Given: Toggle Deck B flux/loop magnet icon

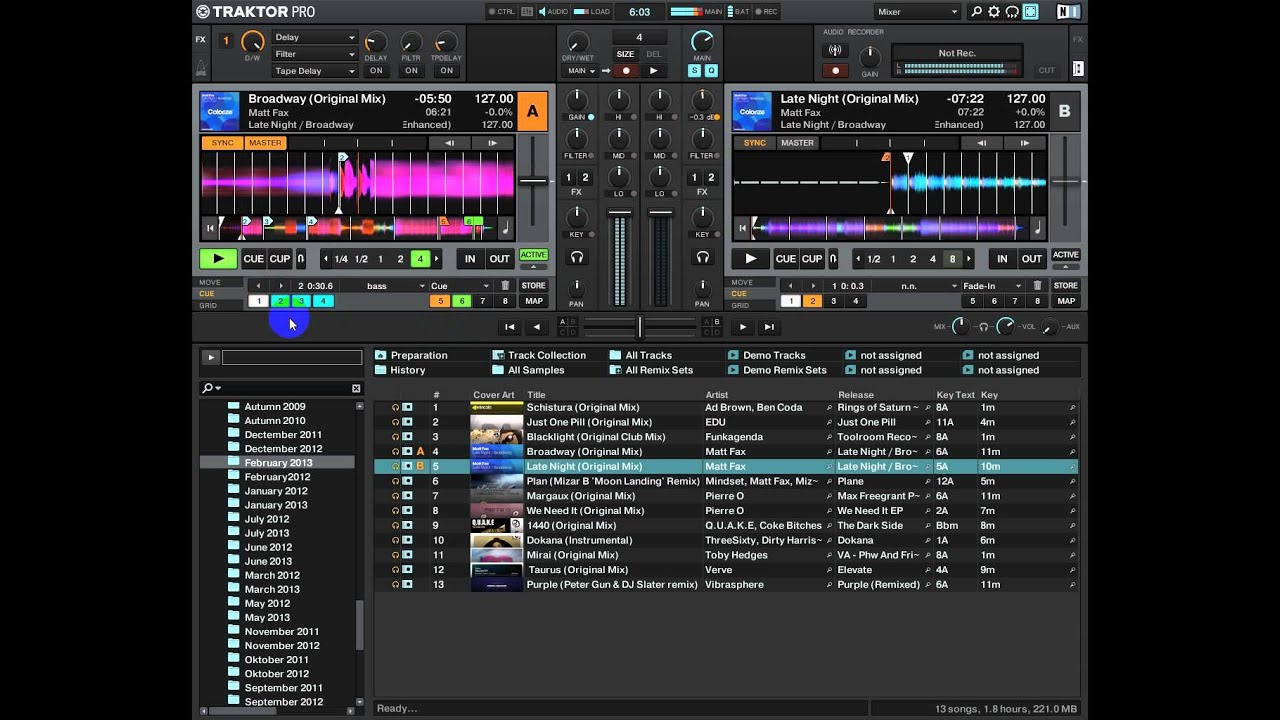Looking at the screenshot, I should click(x=833, y=259).
